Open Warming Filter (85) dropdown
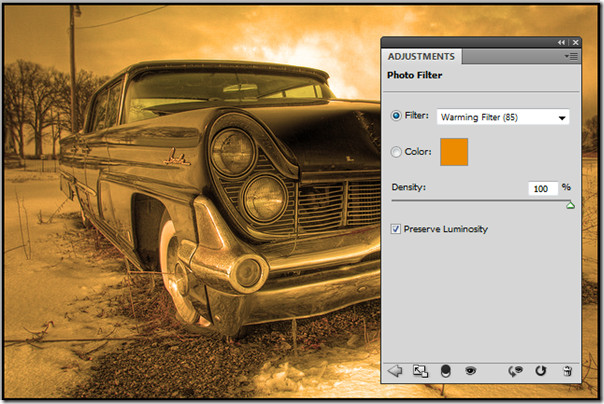 tap(503, 117)
